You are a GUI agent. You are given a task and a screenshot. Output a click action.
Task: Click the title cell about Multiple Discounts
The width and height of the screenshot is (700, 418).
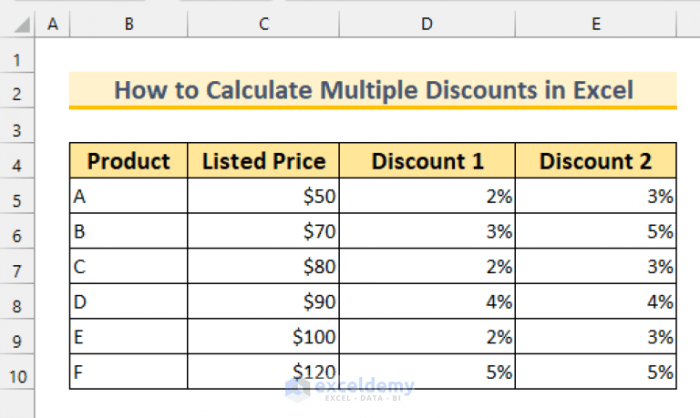point(372,91)
